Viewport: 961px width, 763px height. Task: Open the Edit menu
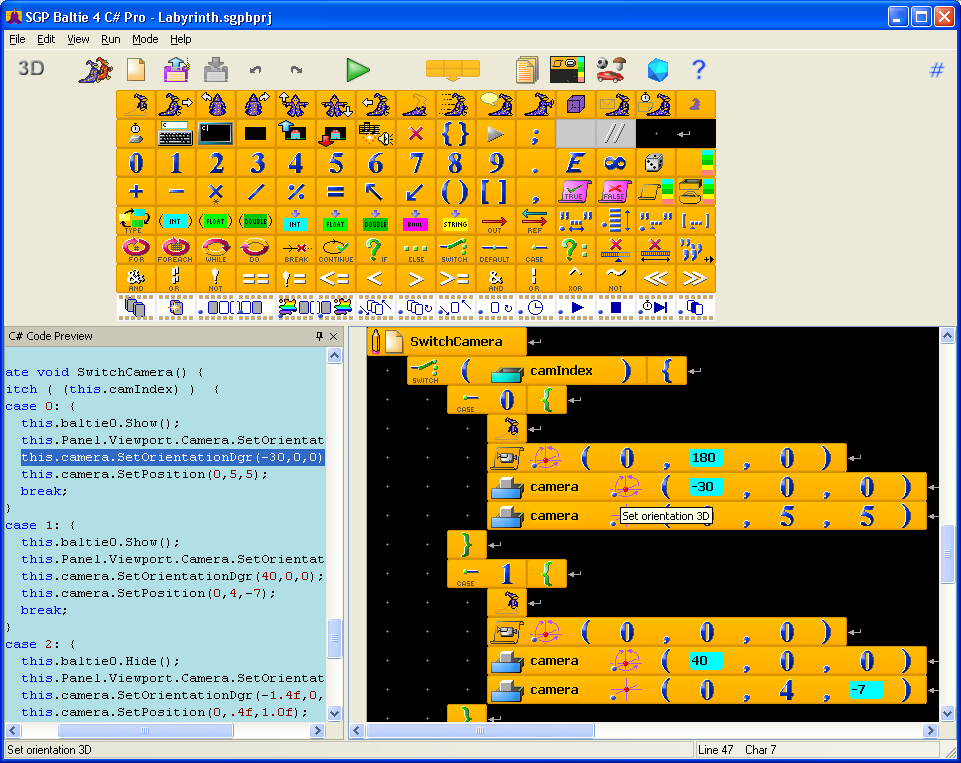point(46,39)
